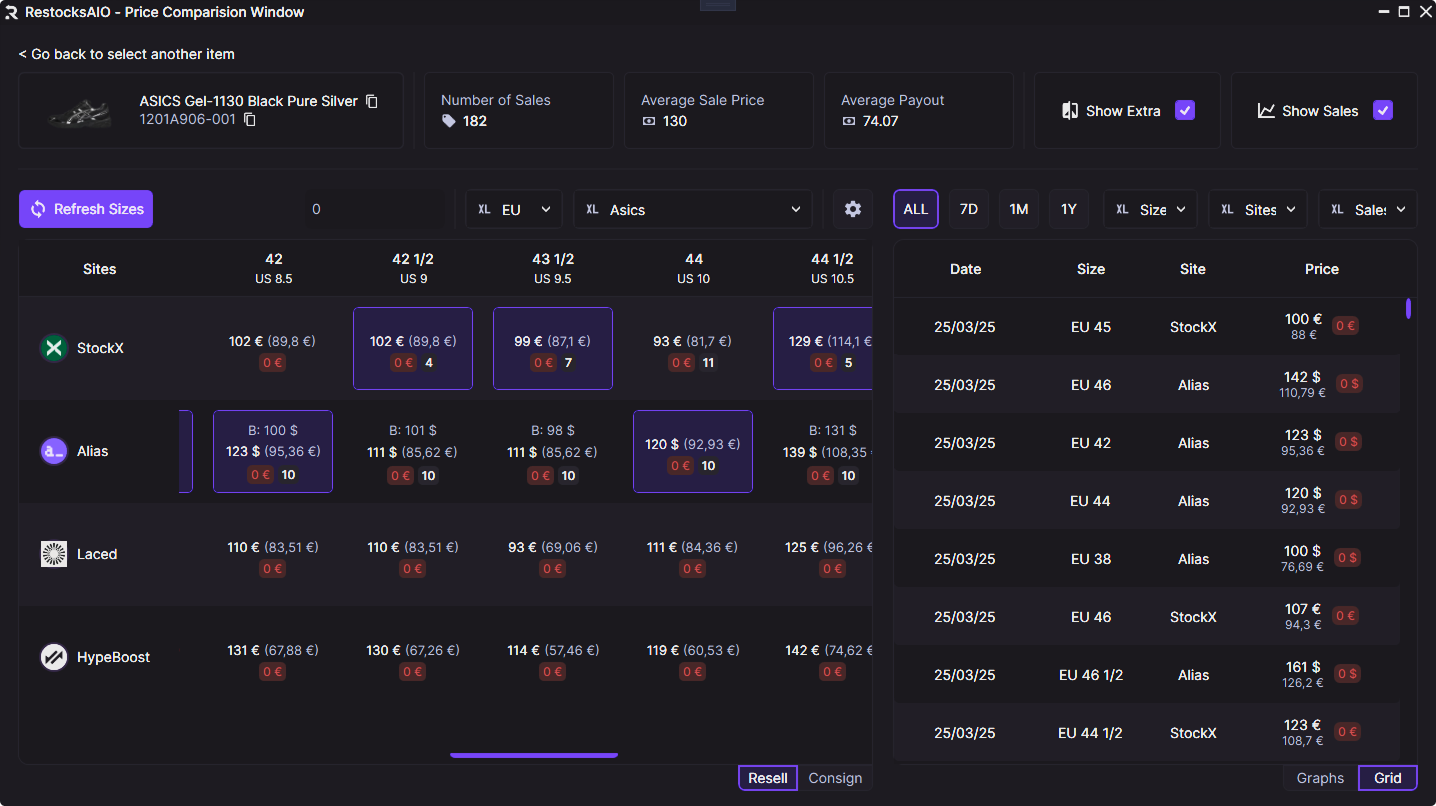Switch to Consign mode
Screen dimensions: 1436x806
(x=835, y=778)
